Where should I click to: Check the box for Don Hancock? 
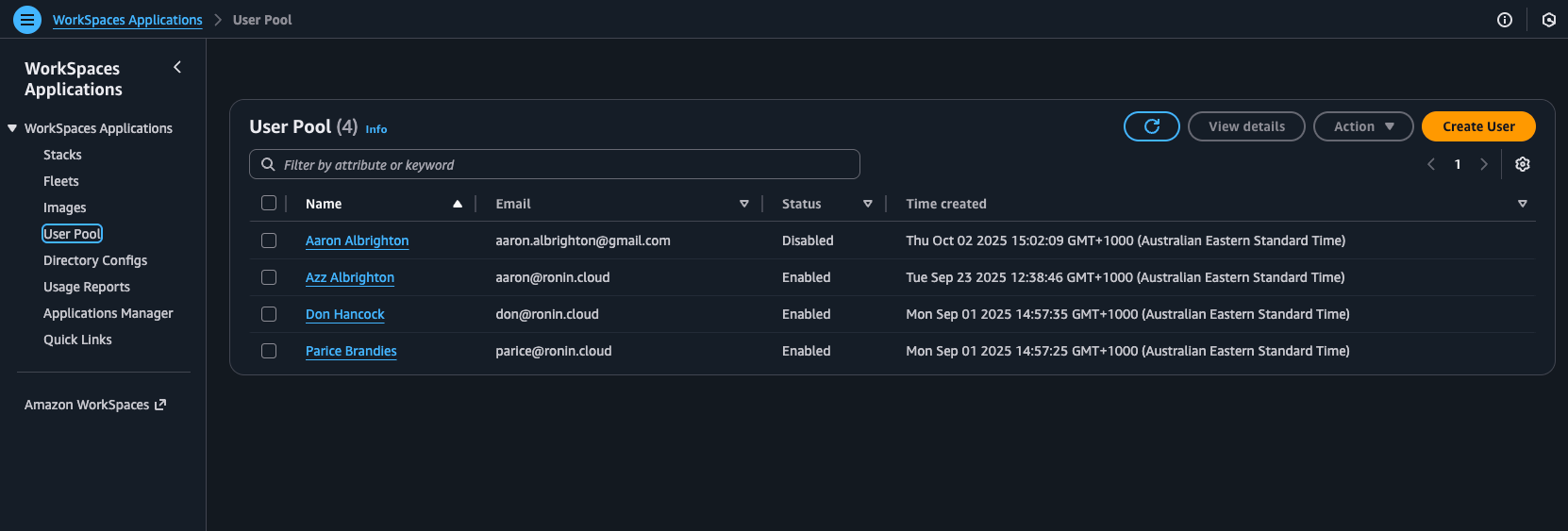click(x=269, y=314)
